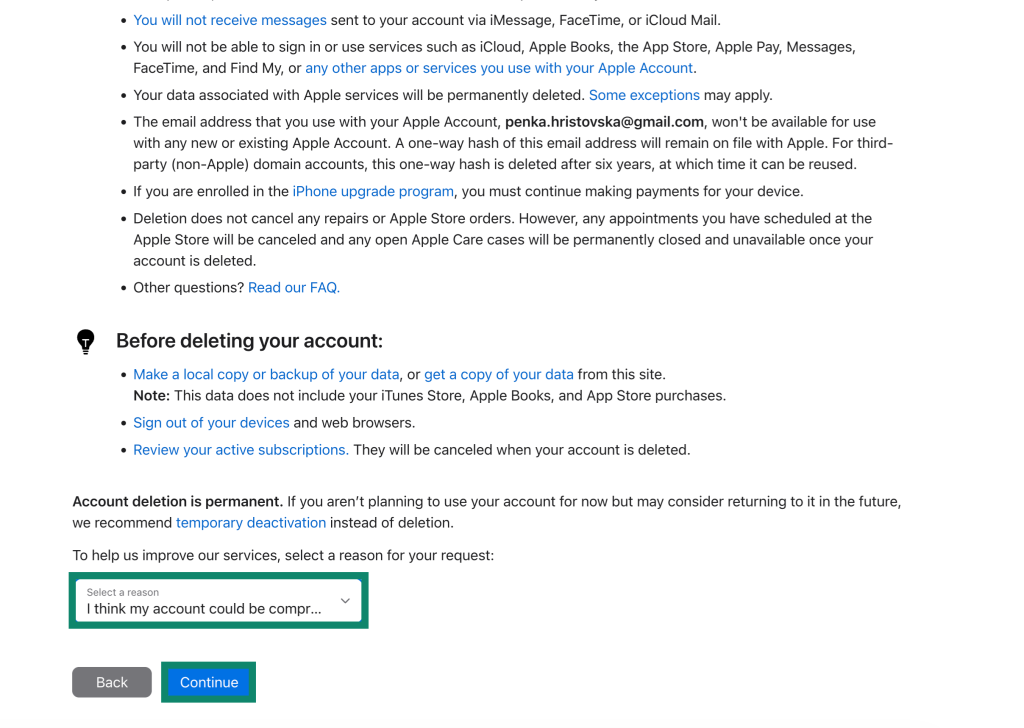Open the 'Select a reason' dropdown
The width and height of the screenshot is (1024, 728).
[218, 601]
